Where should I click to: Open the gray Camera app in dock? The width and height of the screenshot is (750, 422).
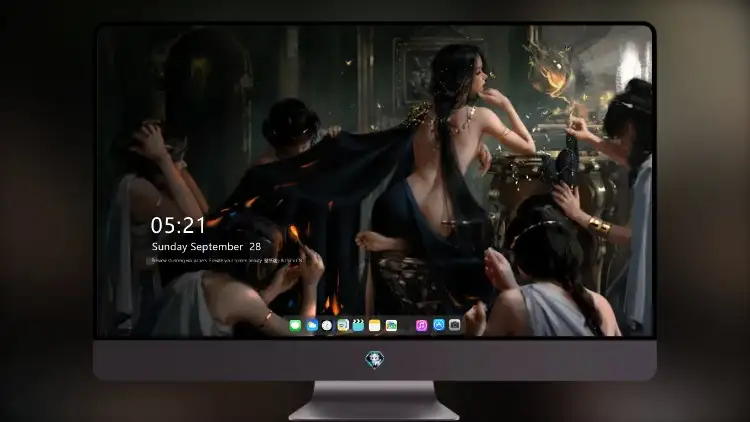point(454,325)
